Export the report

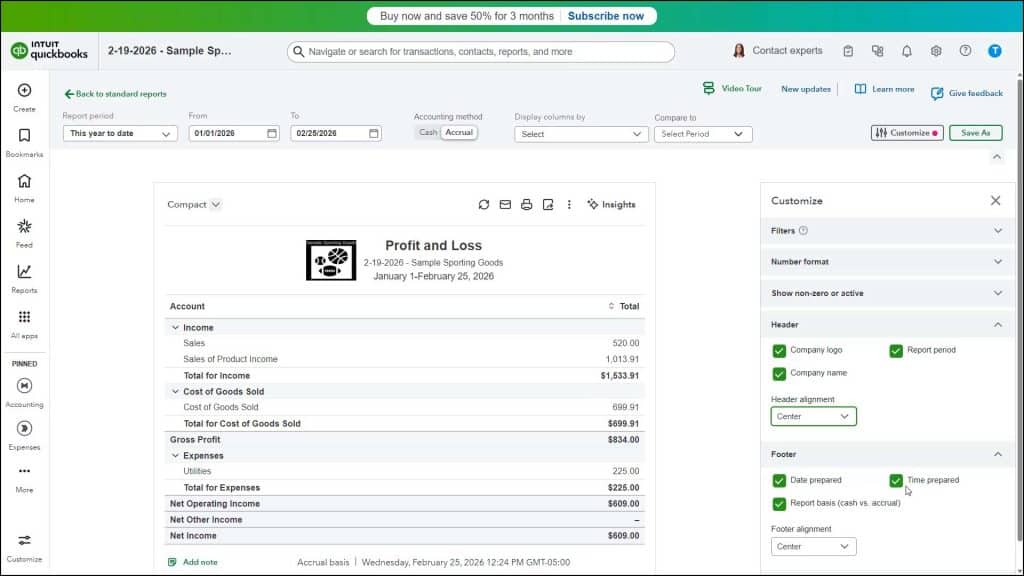pyautogui.click(x=547, y=204)
